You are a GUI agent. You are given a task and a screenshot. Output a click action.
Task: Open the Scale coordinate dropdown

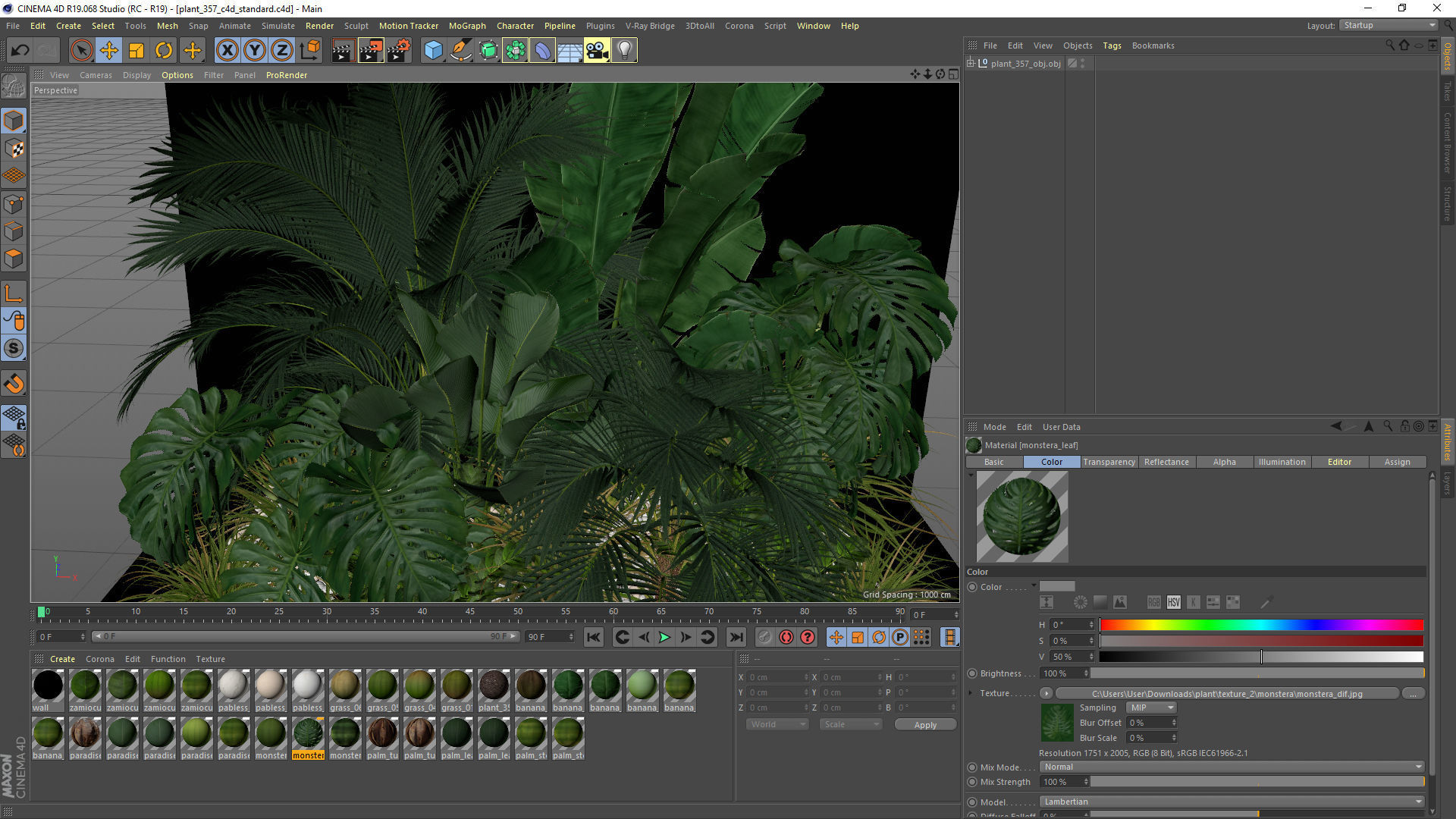851,724
